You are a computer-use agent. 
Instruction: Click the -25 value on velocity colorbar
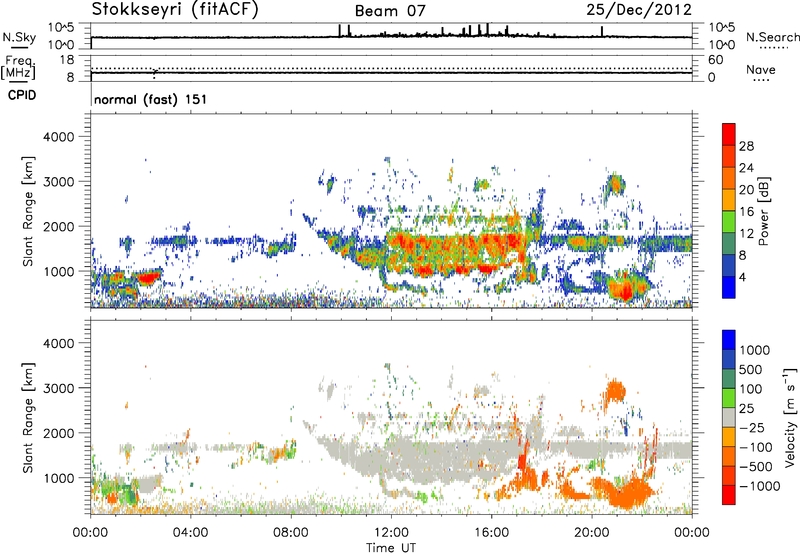click(x=751, y=427)
